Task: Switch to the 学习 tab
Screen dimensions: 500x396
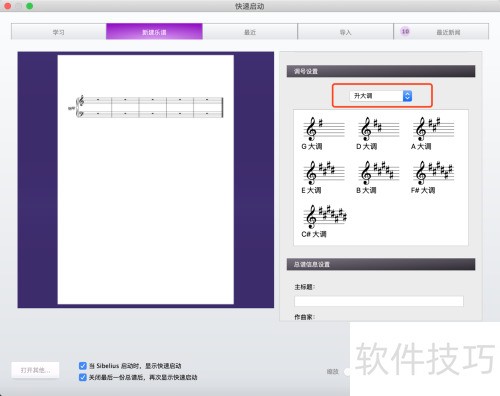Action: [59, 32]
